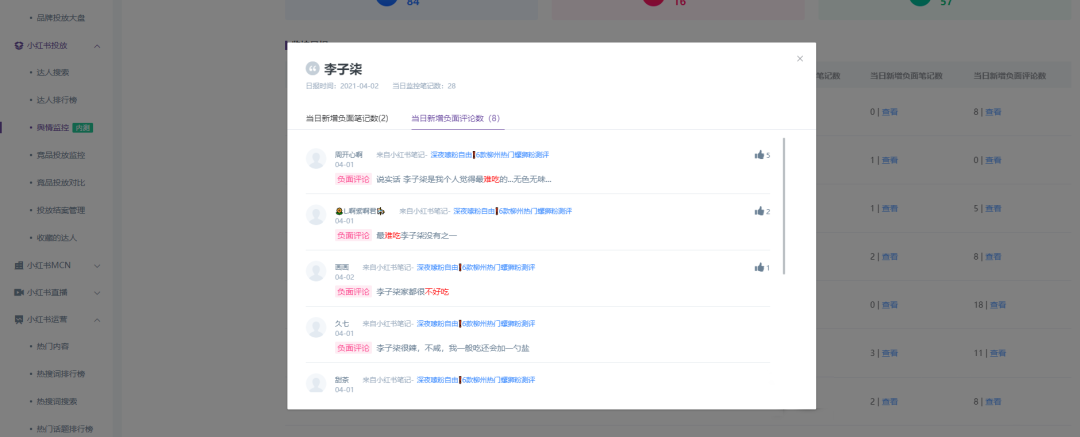1080x437 pixels.
Task: Open 热搜词排行榜 in sidebar
Action: point(61,374)
